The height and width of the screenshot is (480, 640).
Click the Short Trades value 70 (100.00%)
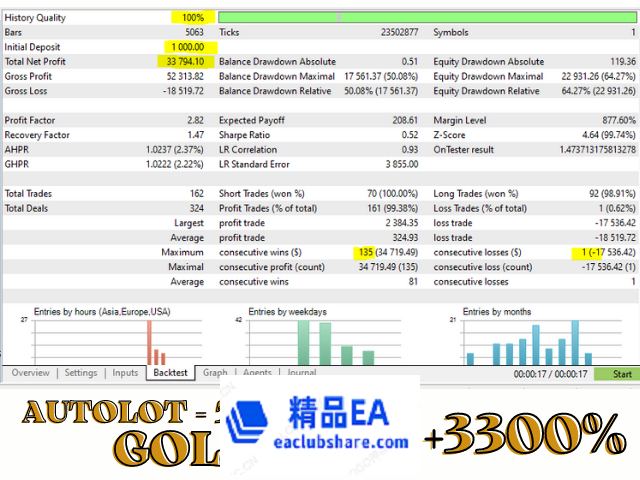click(393, 194)
